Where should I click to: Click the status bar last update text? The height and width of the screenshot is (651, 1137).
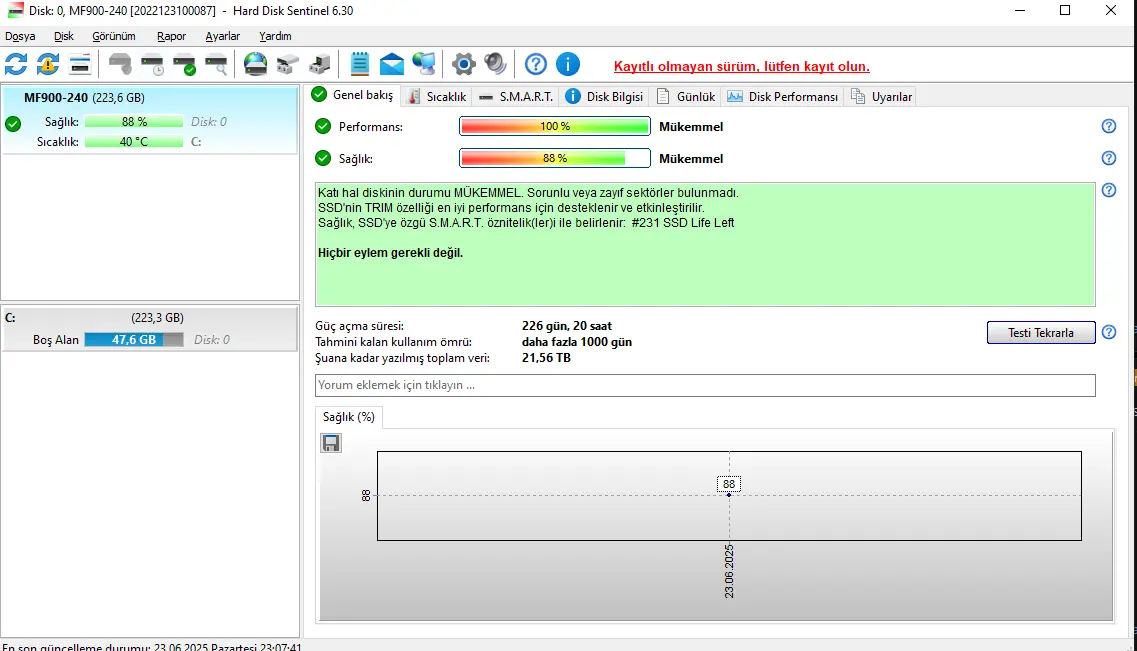click(x=152, y=646)
